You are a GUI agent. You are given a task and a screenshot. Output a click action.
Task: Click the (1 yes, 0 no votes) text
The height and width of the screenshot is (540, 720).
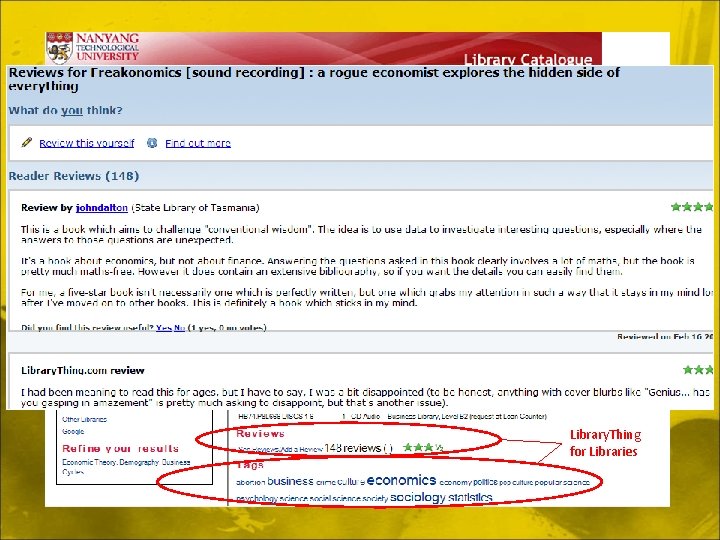[x=227, y=327]
